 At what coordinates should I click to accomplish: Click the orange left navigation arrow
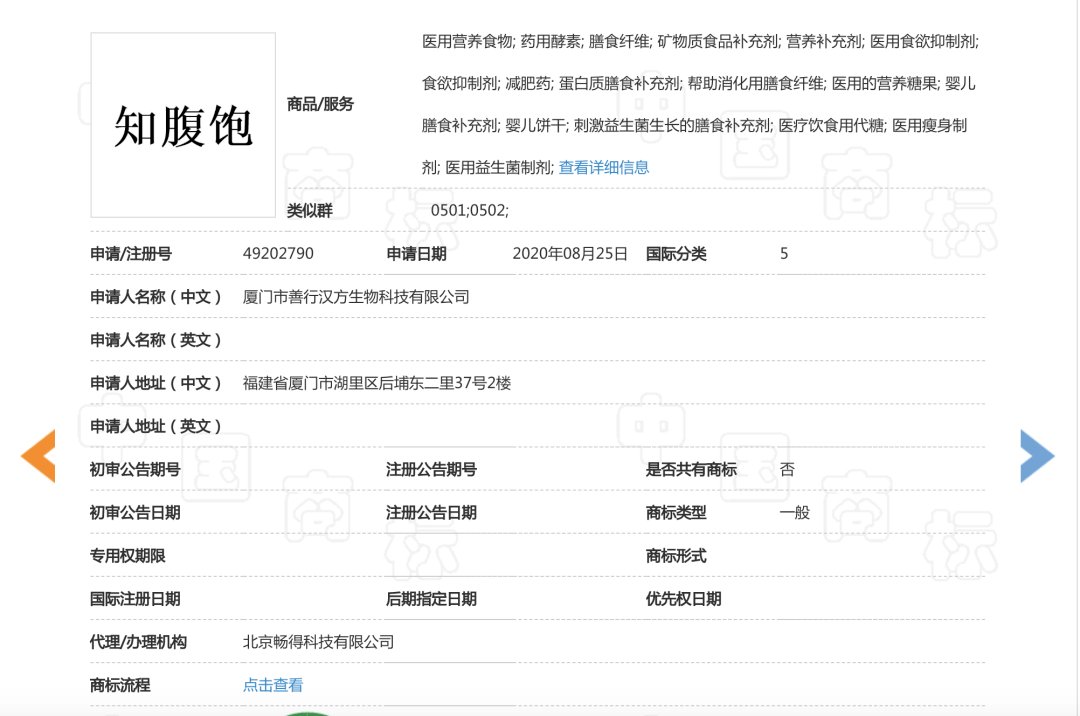tap(38, 456)
